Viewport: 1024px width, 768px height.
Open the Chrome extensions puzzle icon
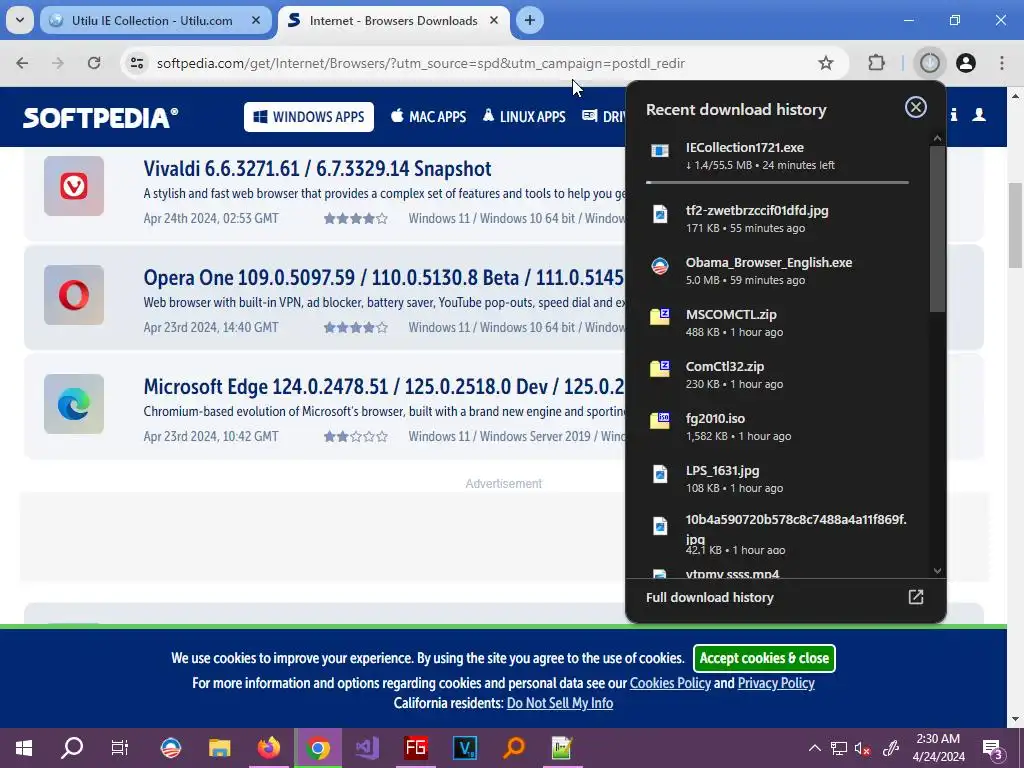876,63
